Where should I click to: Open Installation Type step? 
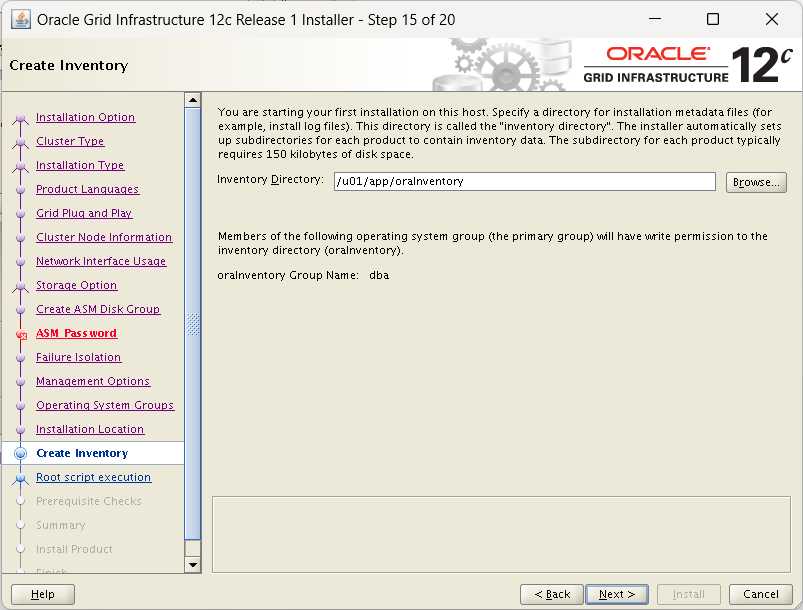80,165
